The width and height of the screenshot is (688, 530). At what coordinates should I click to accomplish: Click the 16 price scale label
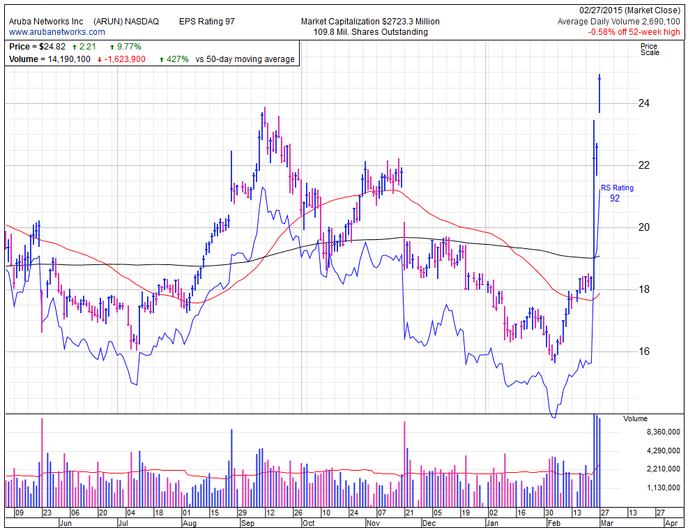(x=644, y=351)
